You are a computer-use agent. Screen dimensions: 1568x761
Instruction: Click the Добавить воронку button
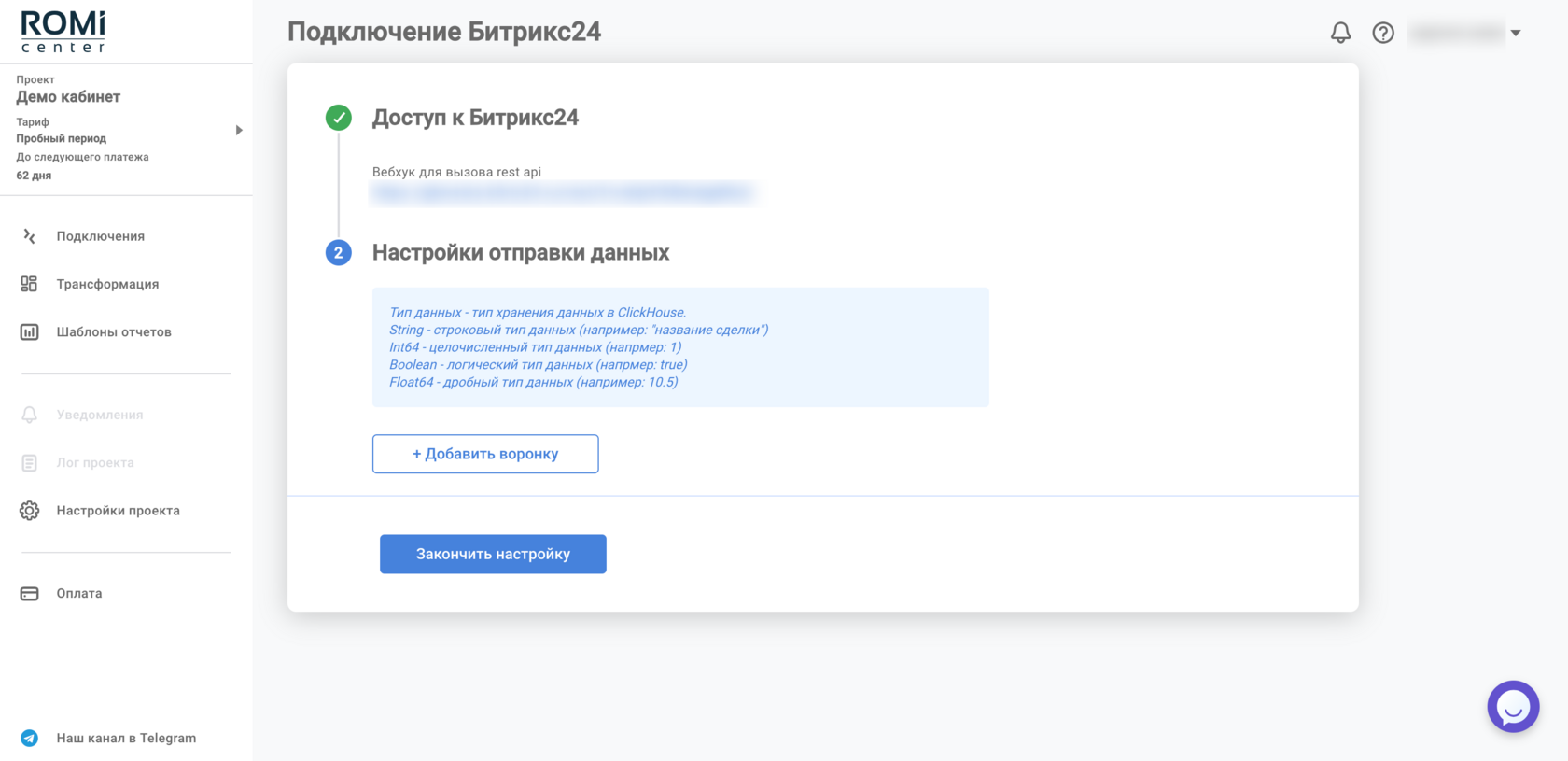tap(485, 454)
